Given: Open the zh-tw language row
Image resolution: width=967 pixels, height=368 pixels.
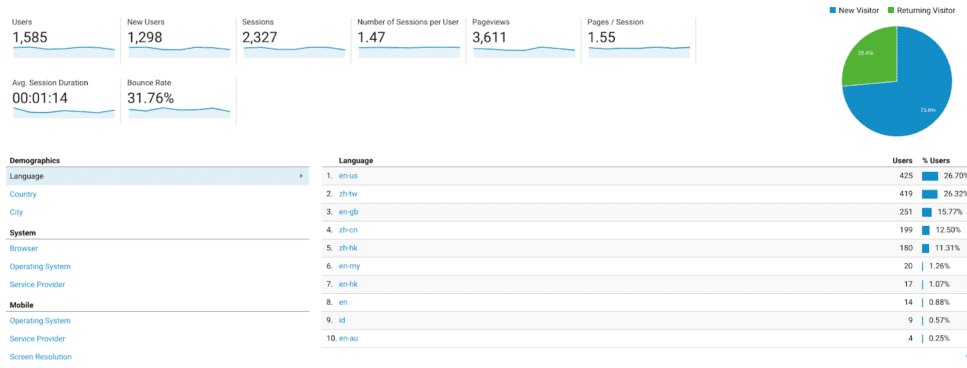Looking at the screenshot, I should tap(348, 194).
